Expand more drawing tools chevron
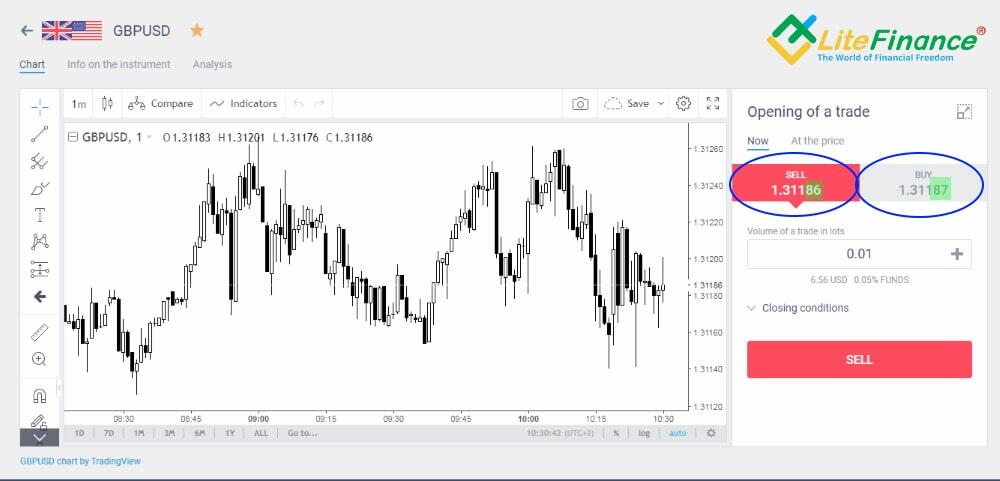 (40, 438)
